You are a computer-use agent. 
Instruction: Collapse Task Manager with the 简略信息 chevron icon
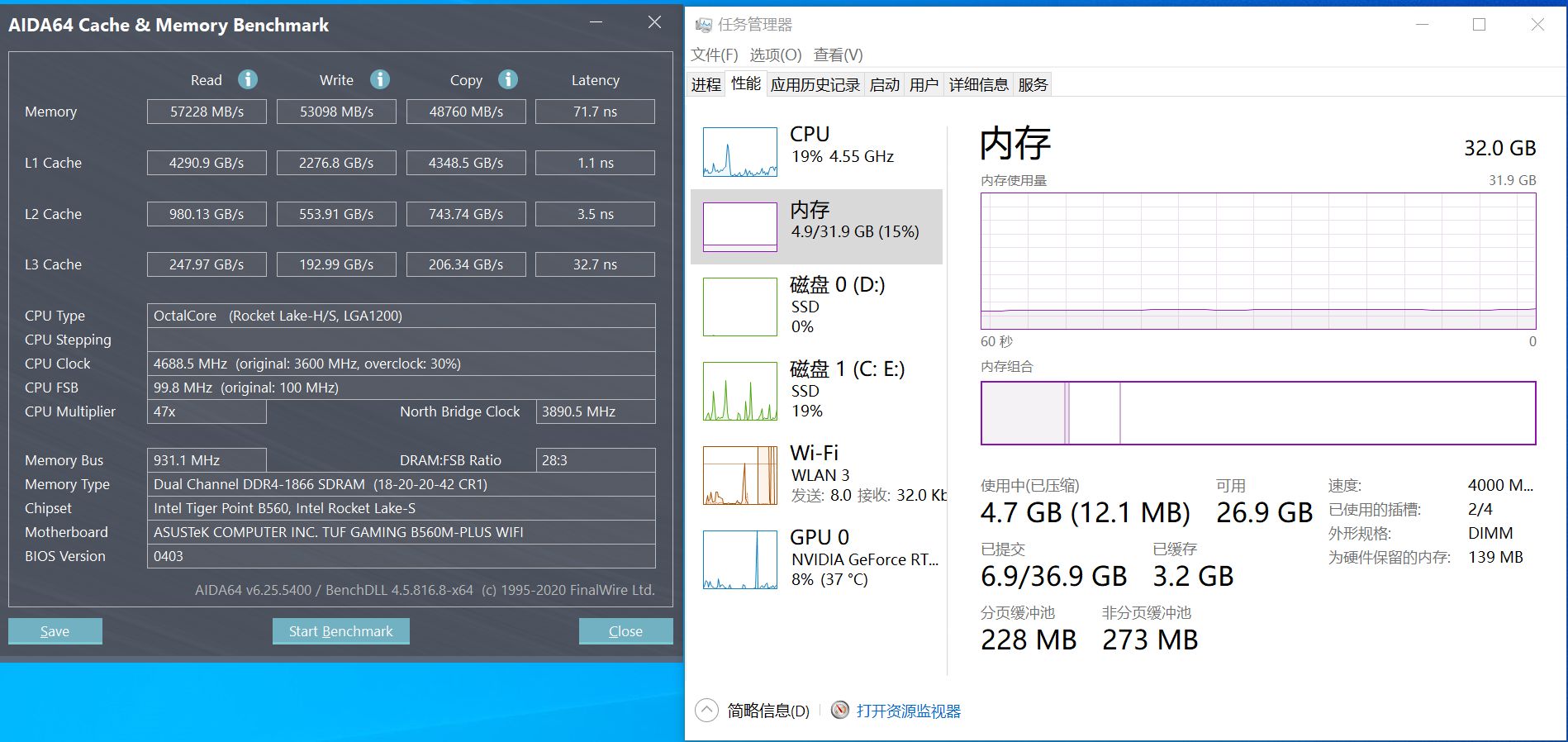coord(706,711)
